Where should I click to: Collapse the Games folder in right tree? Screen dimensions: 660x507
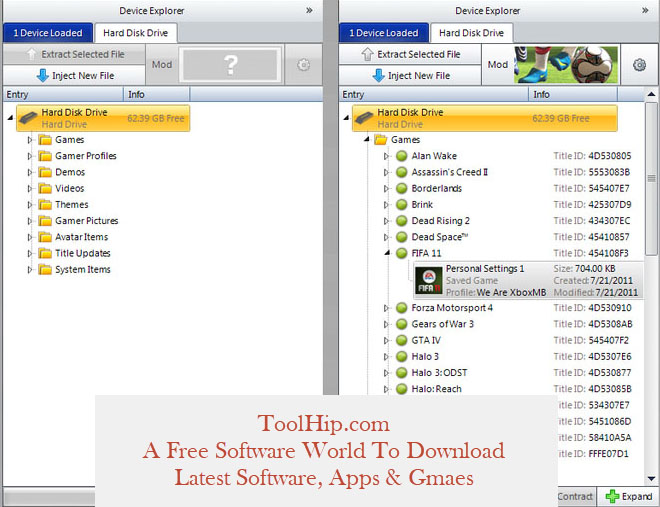[x=367, y=139]
